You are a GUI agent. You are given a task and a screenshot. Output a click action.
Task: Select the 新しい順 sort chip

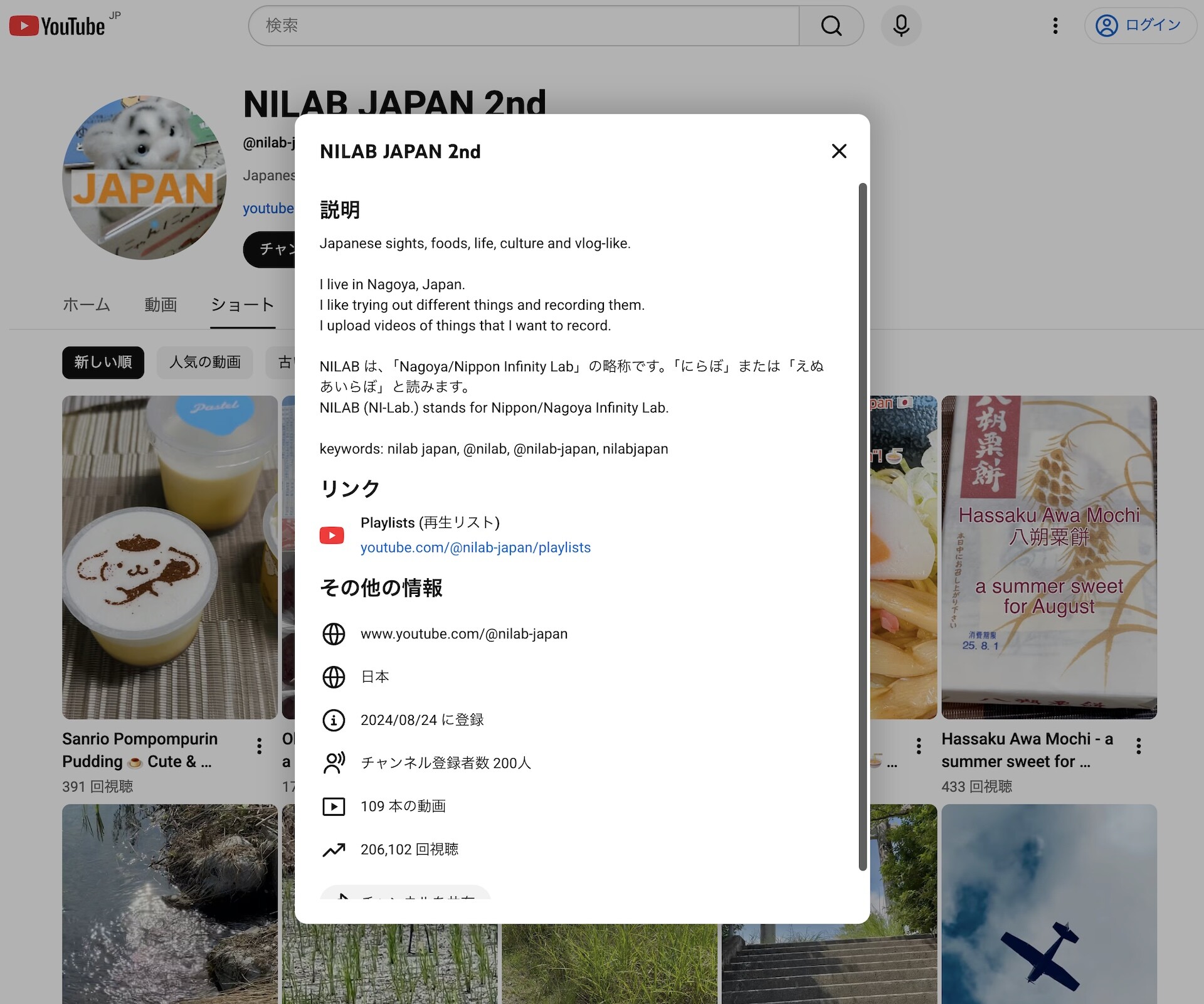tap(103, 362)
